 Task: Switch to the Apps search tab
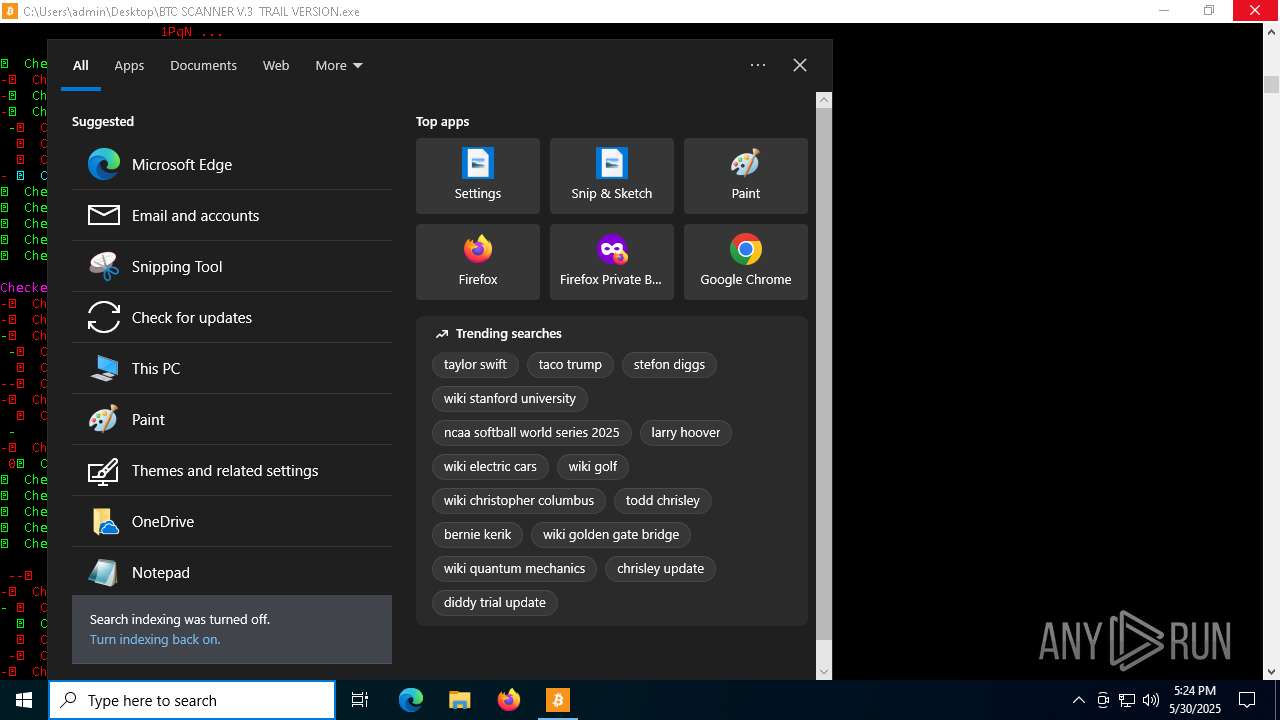tap(129, 66)
